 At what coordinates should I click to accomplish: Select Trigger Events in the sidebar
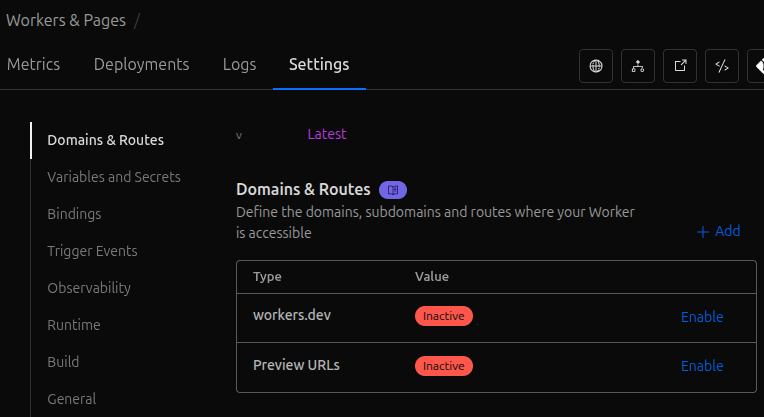click(92, 251)
